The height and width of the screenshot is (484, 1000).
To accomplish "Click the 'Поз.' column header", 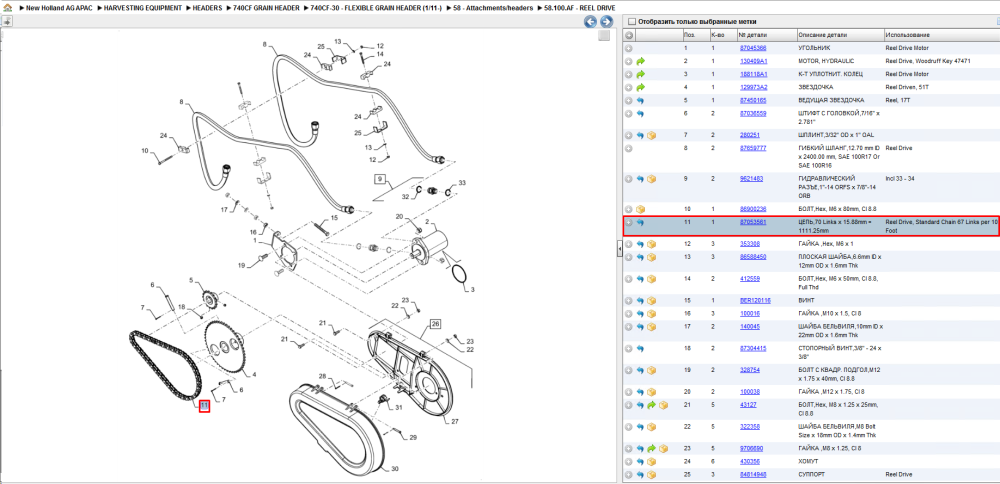I will click(x=694, y=35).
